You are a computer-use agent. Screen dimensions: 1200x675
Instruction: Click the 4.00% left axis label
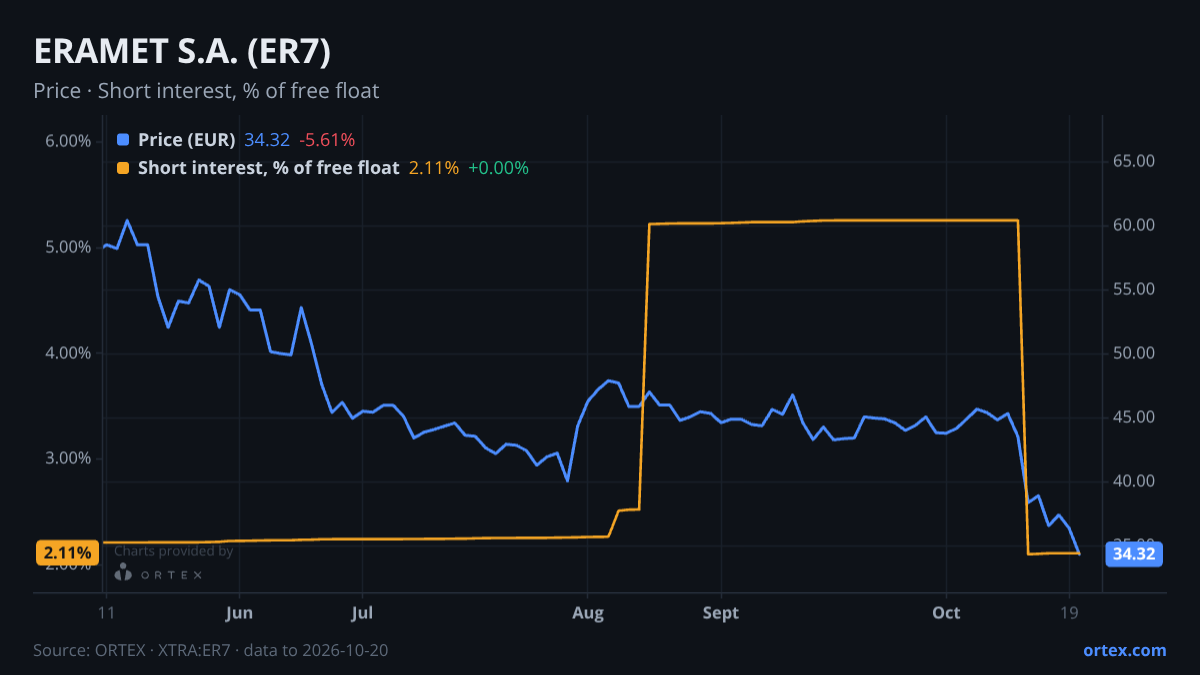point(68,353)
